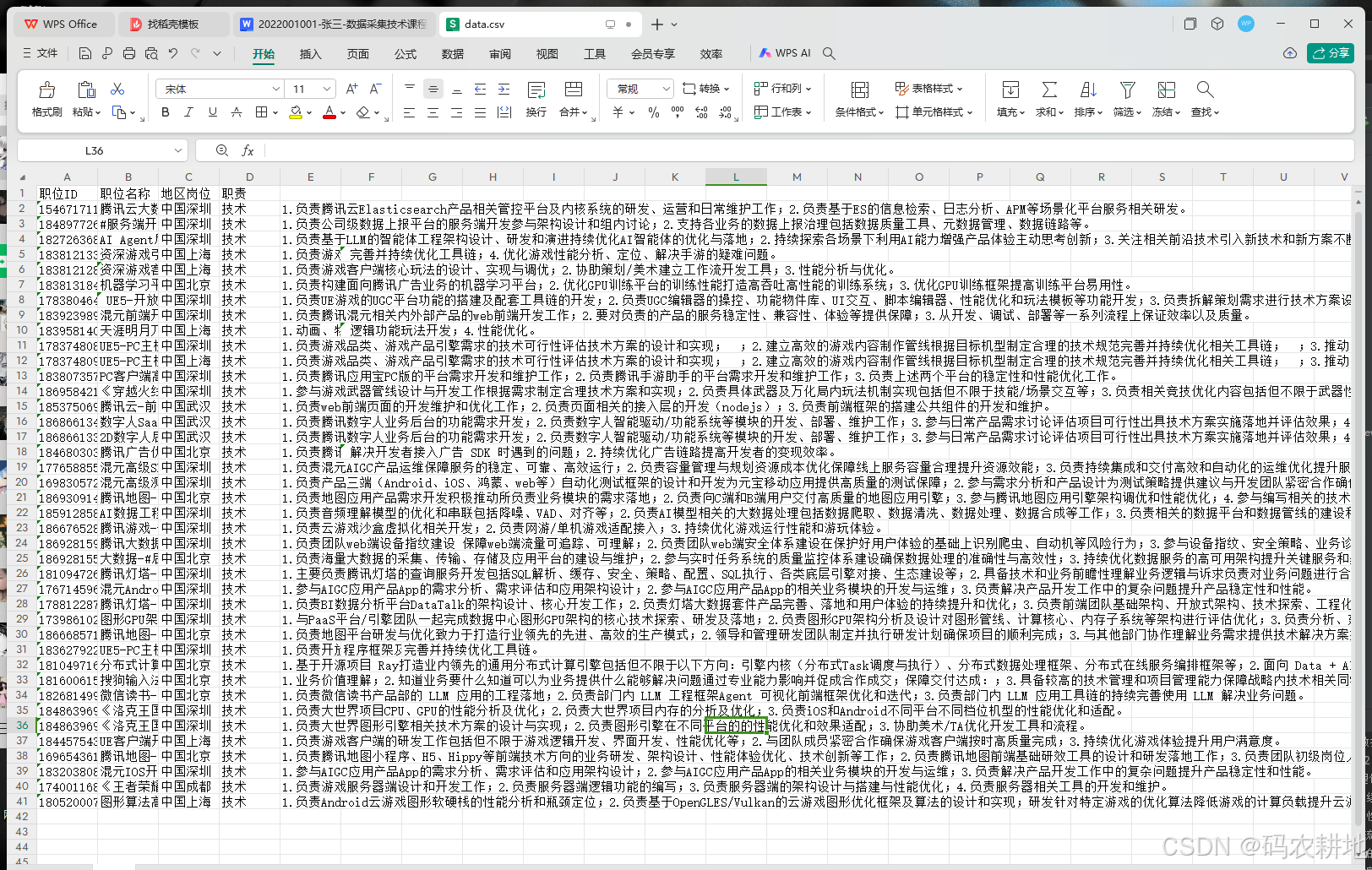Expand the borders dropdown arrow
This screenshot has height=870, width=1372.
(275, 112)
